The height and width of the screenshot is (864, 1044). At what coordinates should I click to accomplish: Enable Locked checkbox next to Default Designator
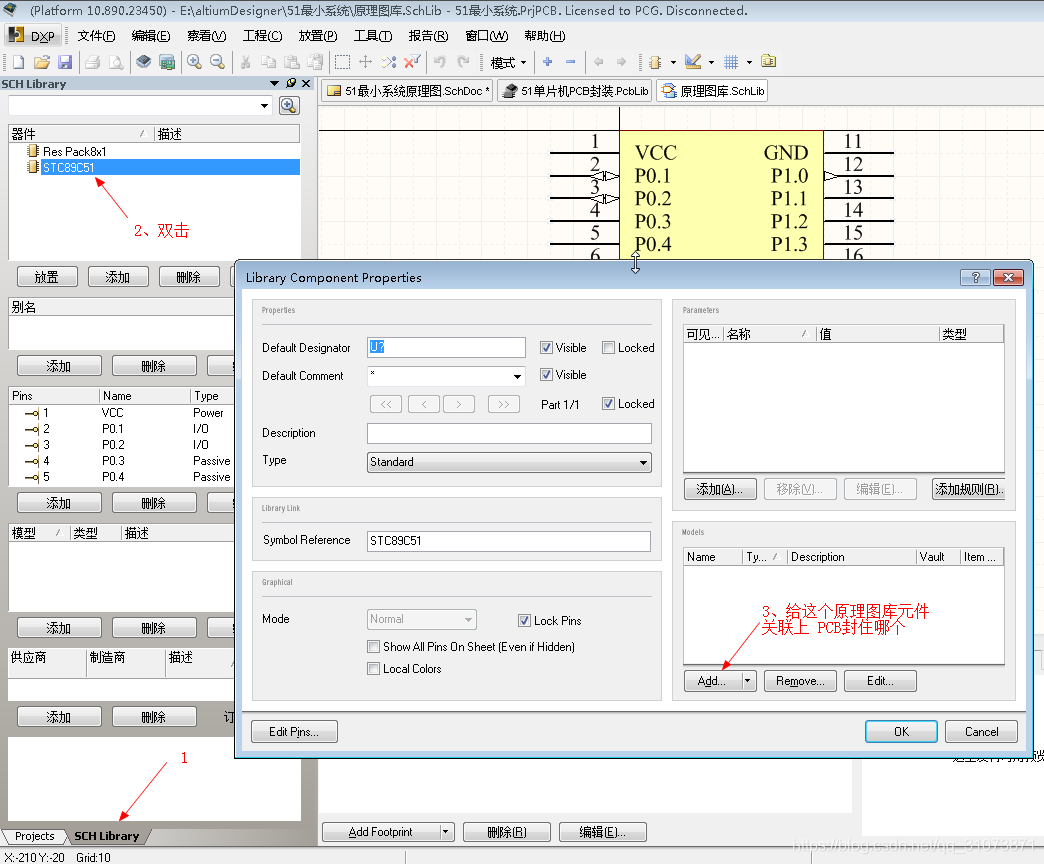608,348
